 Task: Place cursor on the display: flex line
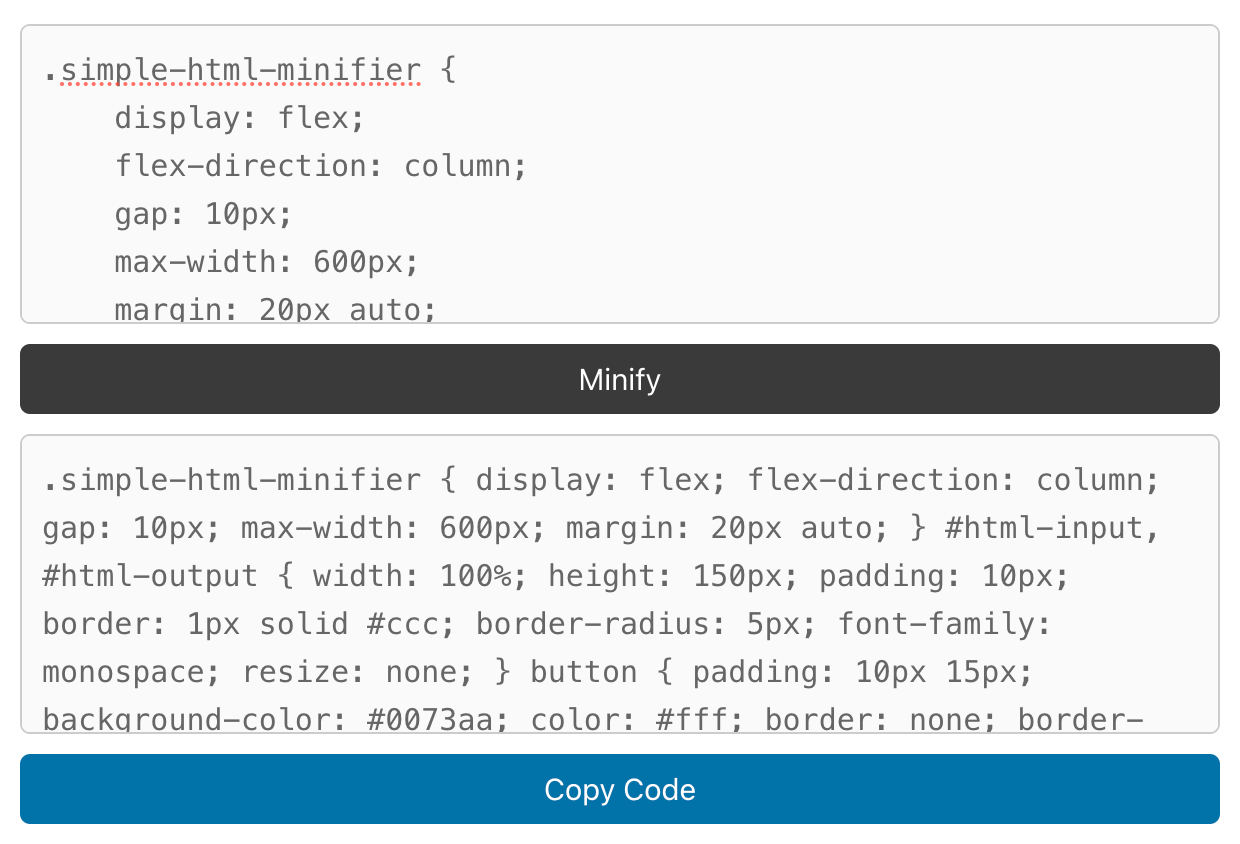240,117
